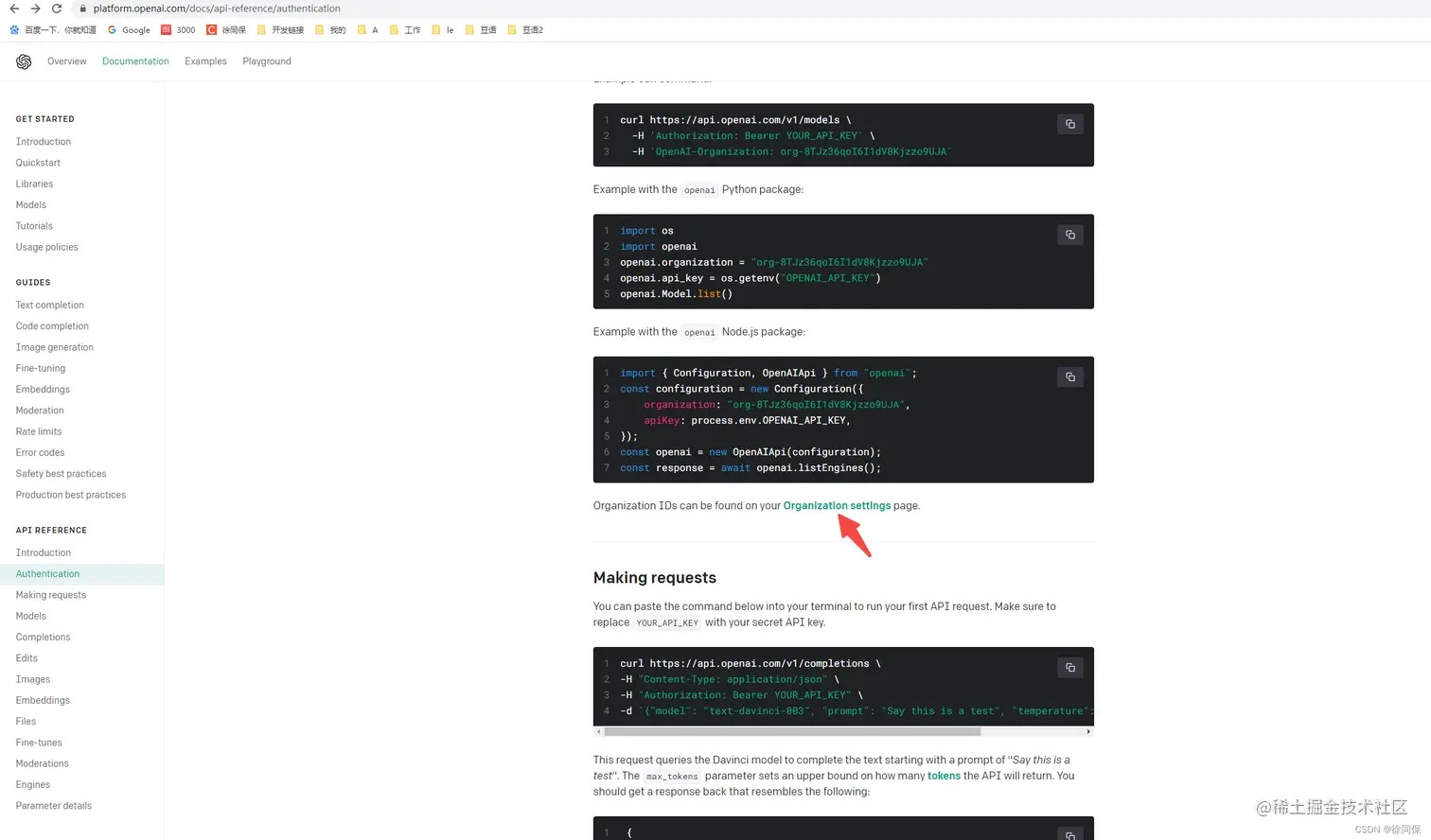Screen dimensions: 1431x840
Task: Open the Google bookmark
Action: tap(129, 30)
